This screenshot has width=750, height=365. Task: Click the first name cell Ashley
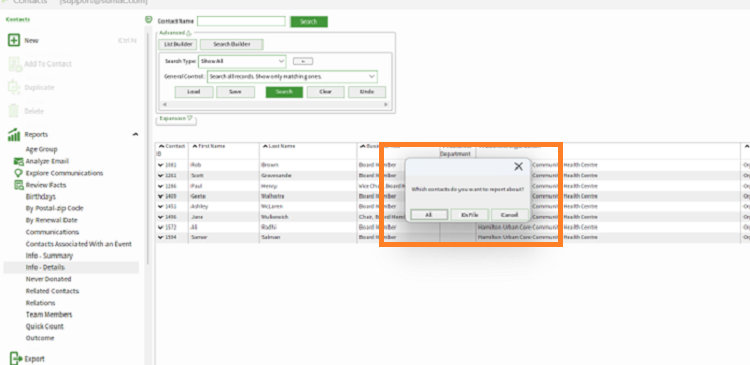pyautogui.click(x=199, y=207)
